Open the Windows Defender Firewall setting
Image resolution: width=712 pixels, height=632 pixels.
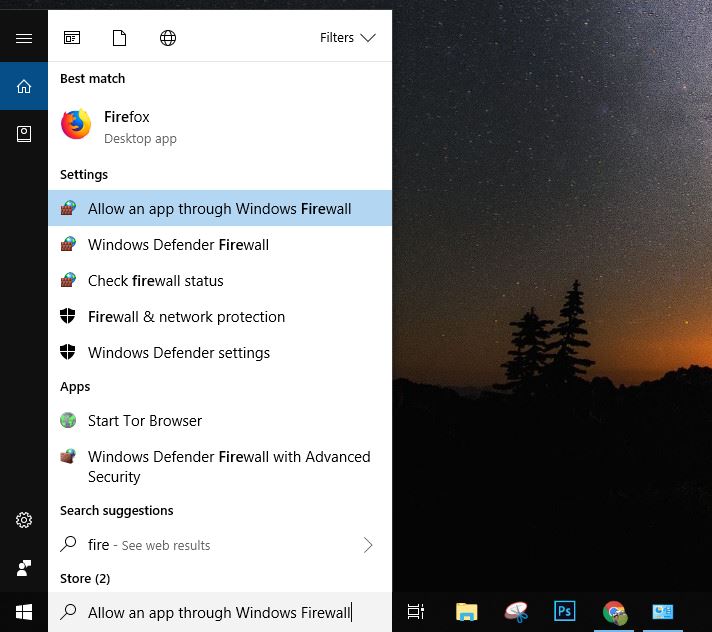click(x=220, y=245)
